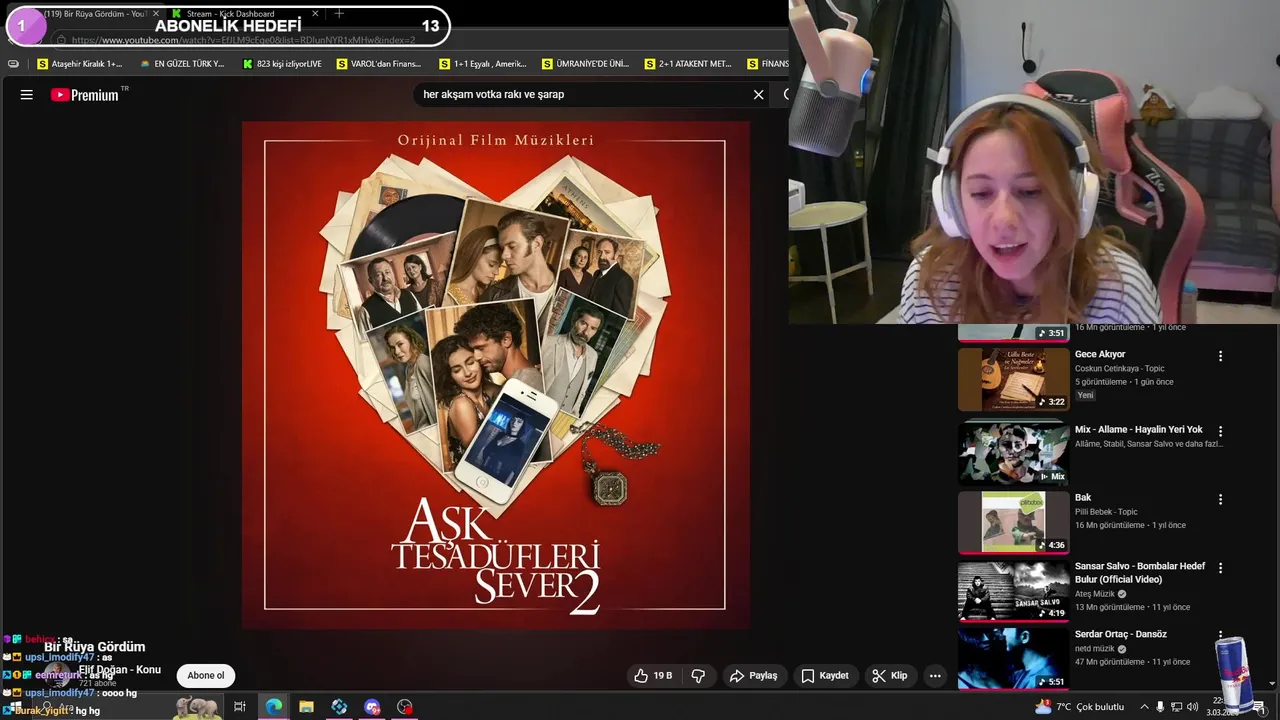
Task: Click 'Serdar Ortaç - Dansöz' video title
Action: coord(1121,634)
